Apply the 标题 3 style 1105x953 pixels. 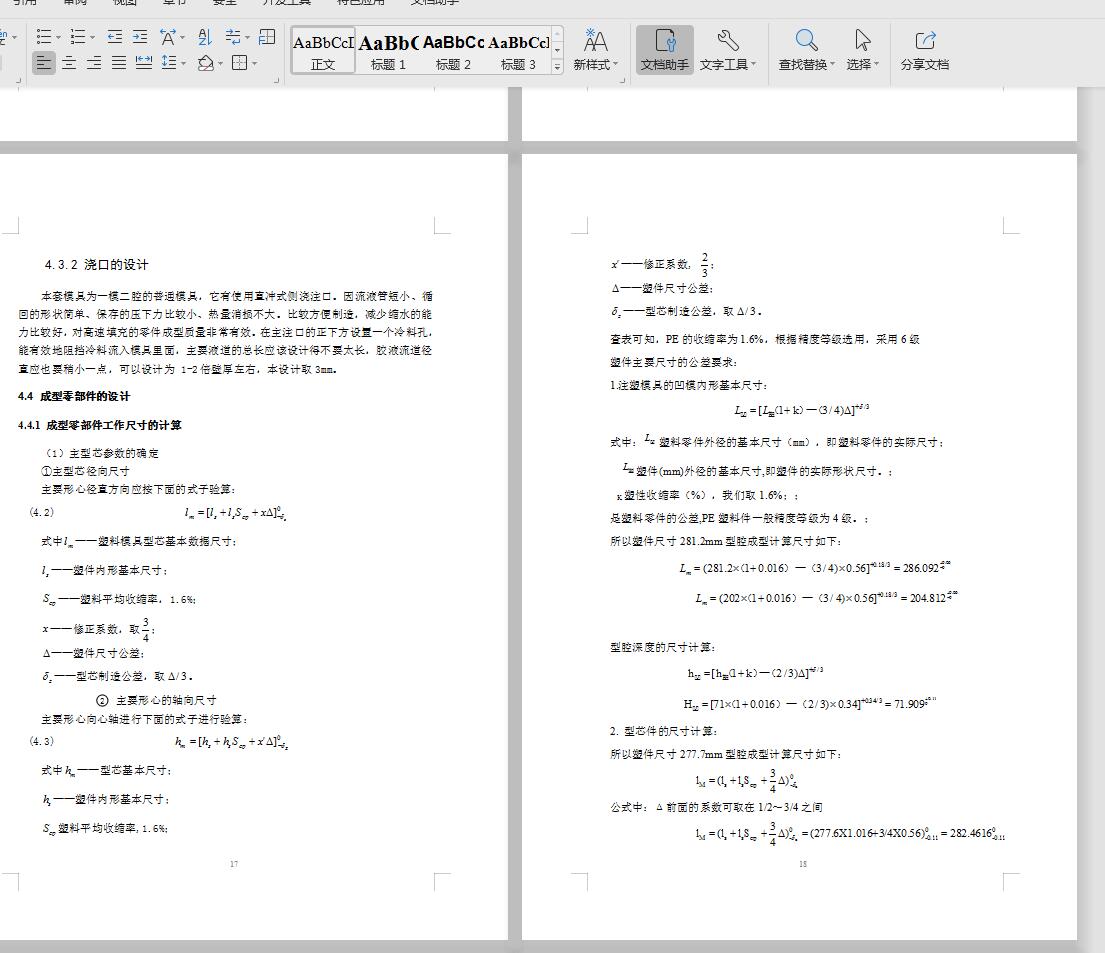pos(518,50)
